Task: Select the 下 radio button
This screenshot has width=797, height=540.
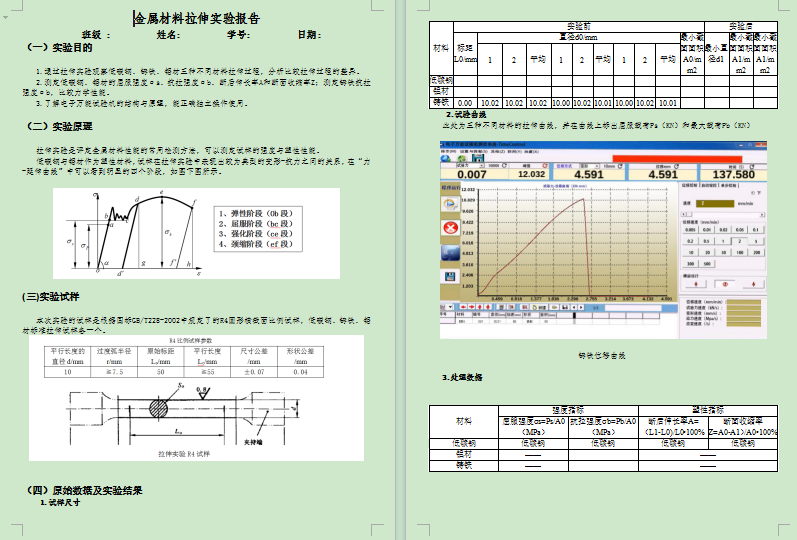Action: [754, 193]
